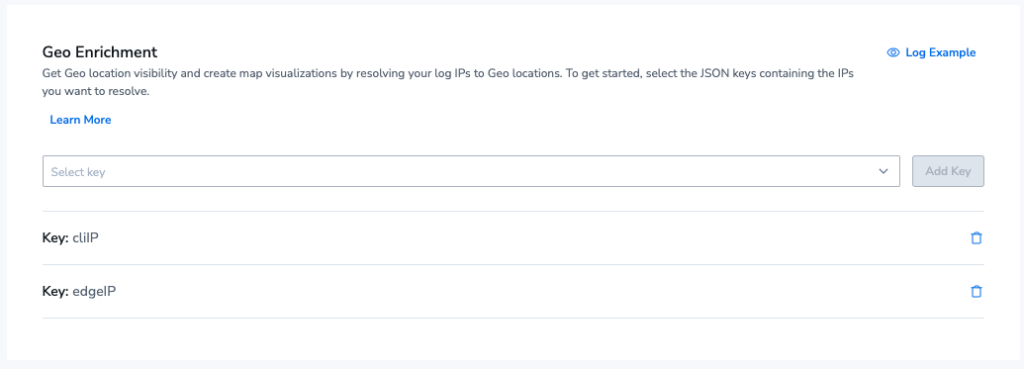
Task: Click the Geo location description paragraph
Action: point(449,82)
